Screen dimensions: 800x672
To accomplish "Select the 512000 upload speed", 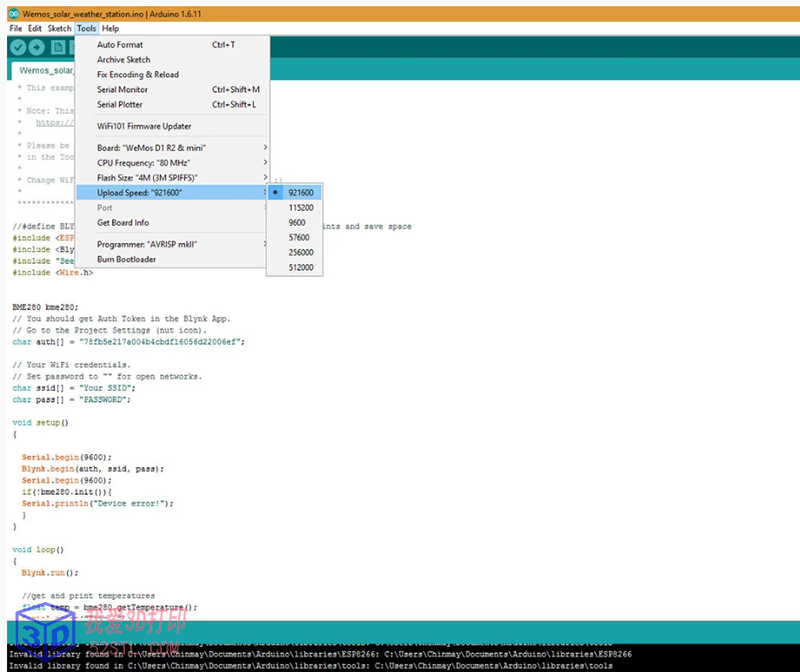I will [295, 267].
